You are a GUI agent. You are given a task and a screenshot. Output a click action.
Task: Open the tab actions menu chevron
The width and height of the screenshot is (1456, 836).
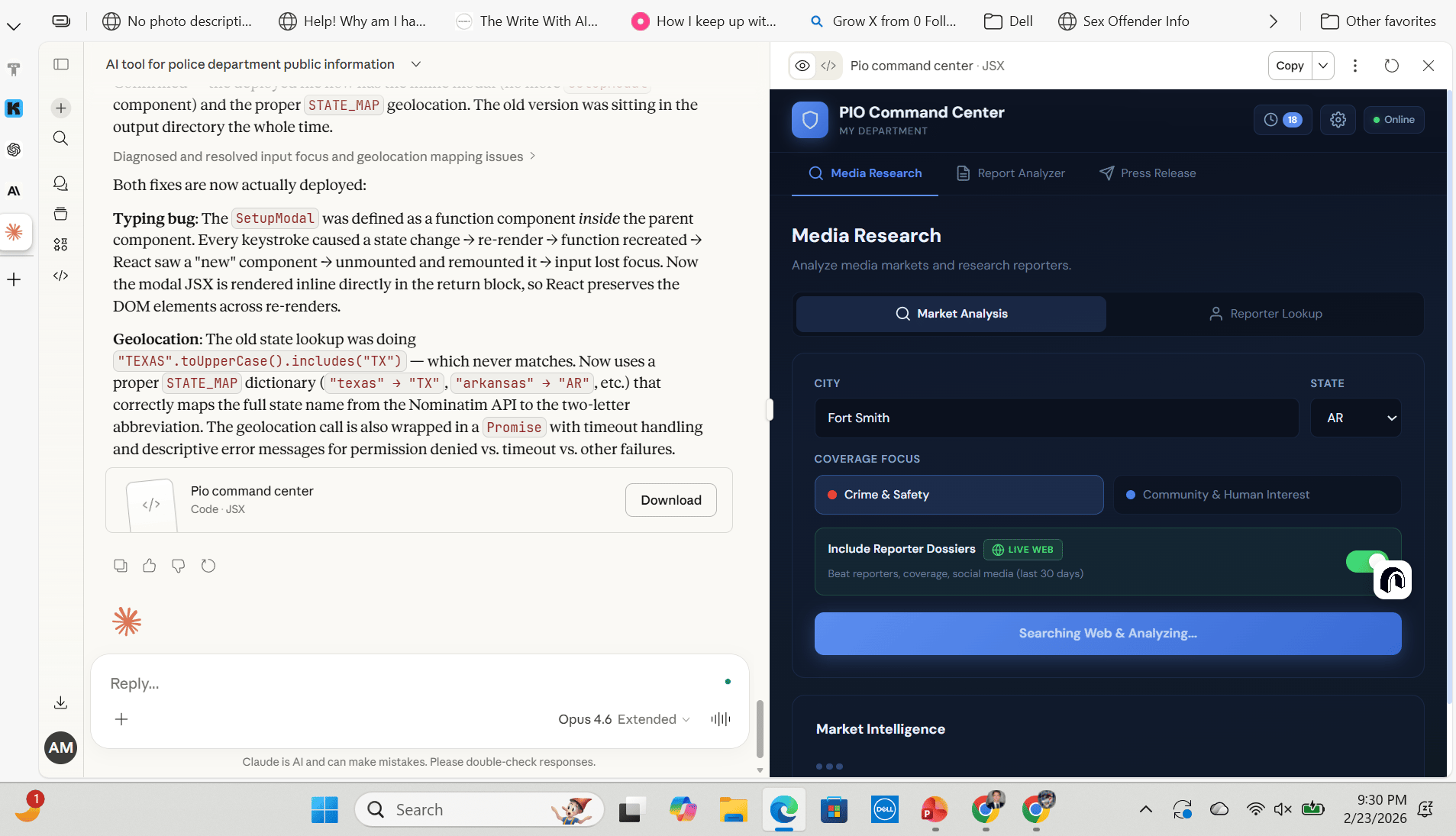(x=14, y=27)
